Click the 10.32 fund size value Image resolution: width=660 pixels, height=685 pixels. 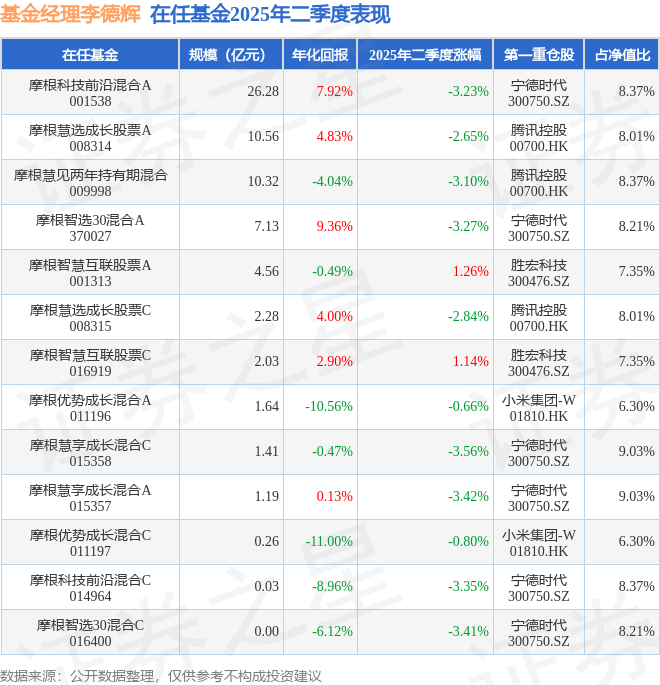263,181
